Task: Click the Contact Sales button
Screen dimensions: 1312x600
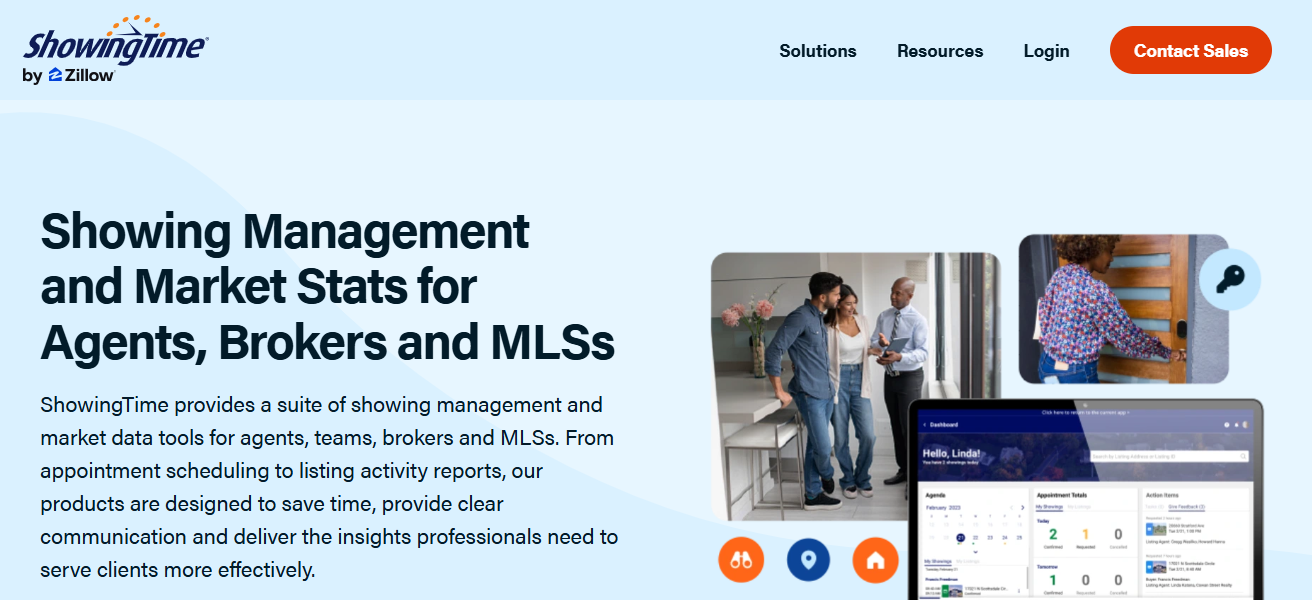Action: coord(1190,50)
